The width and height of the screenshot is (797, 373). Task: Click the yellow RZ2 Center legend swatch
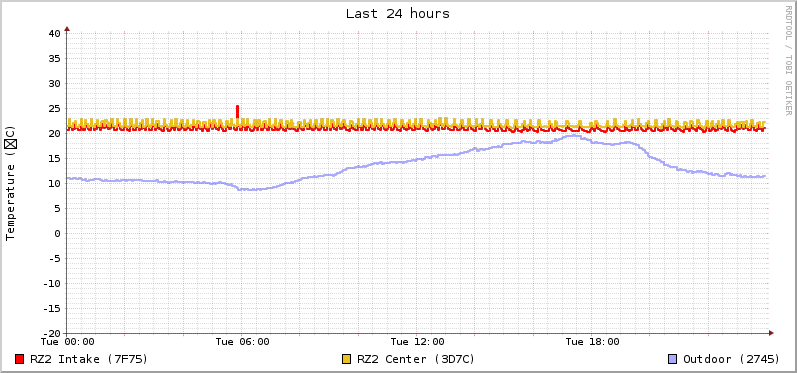(x=347, y=359)
